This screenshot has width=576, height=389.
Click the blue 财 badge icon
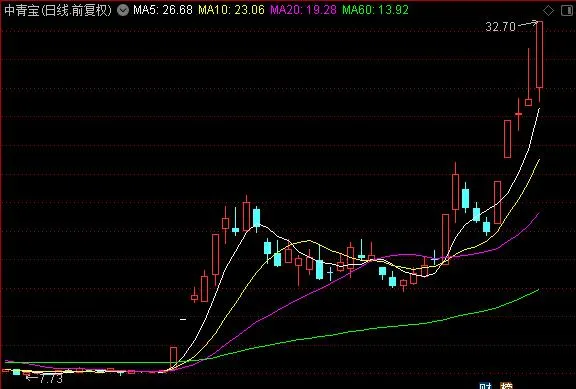pos(486,386)
